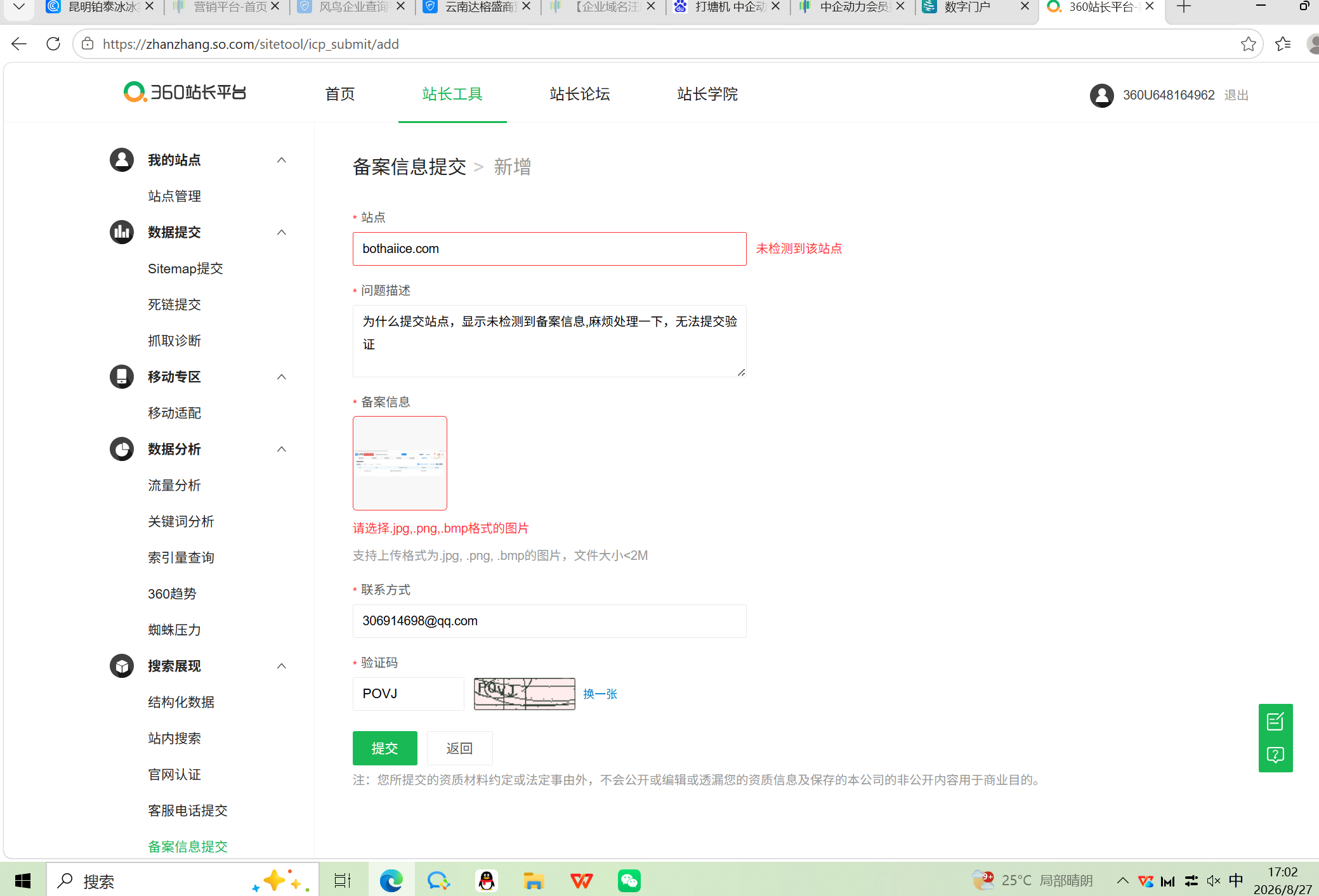Viewport: 1319px width, 896px height.
Task: Click the green help question icon
Action: [x=1275, y=755]
